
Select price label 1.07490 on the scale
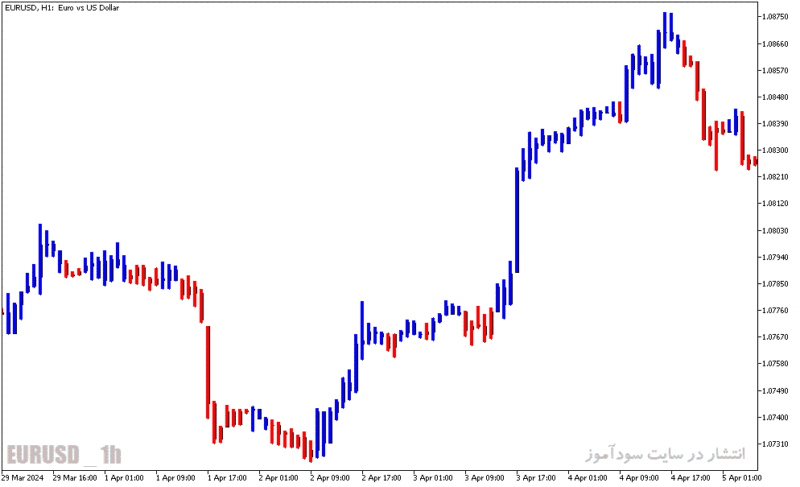[x=775, y=391]
